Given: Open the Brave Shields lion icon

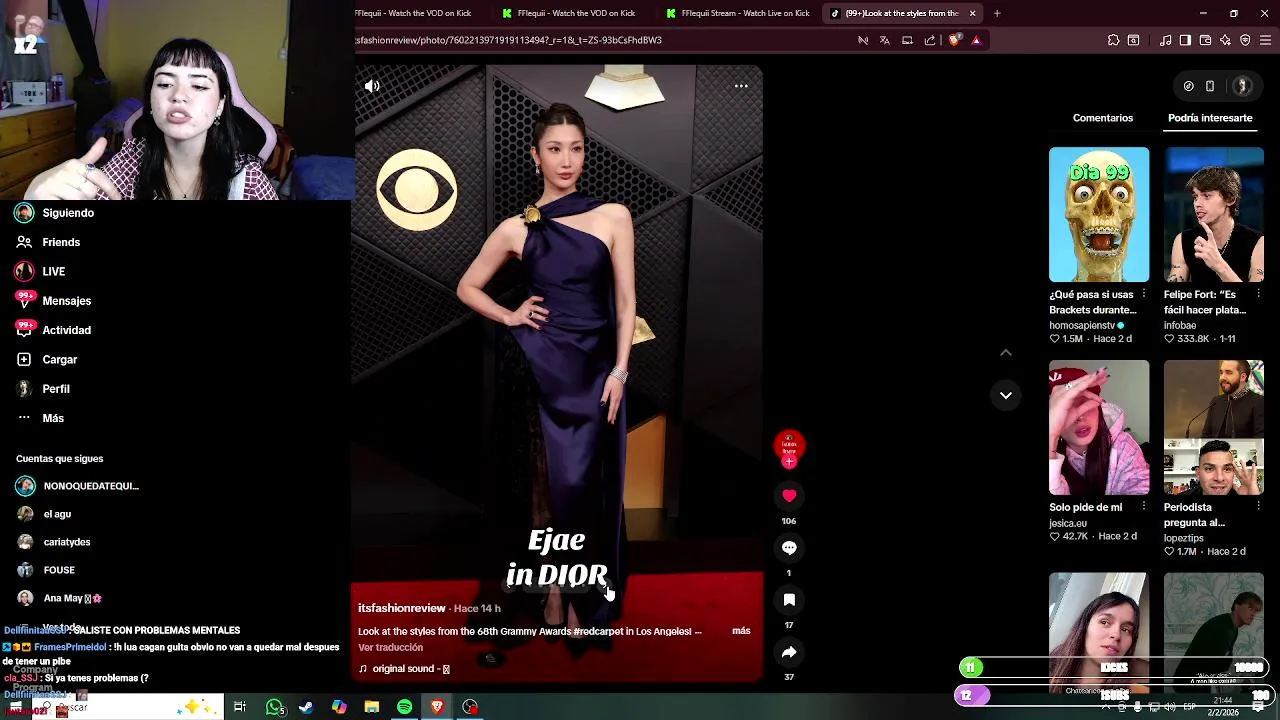Looking at the screenshot, I should coord(954,40).
